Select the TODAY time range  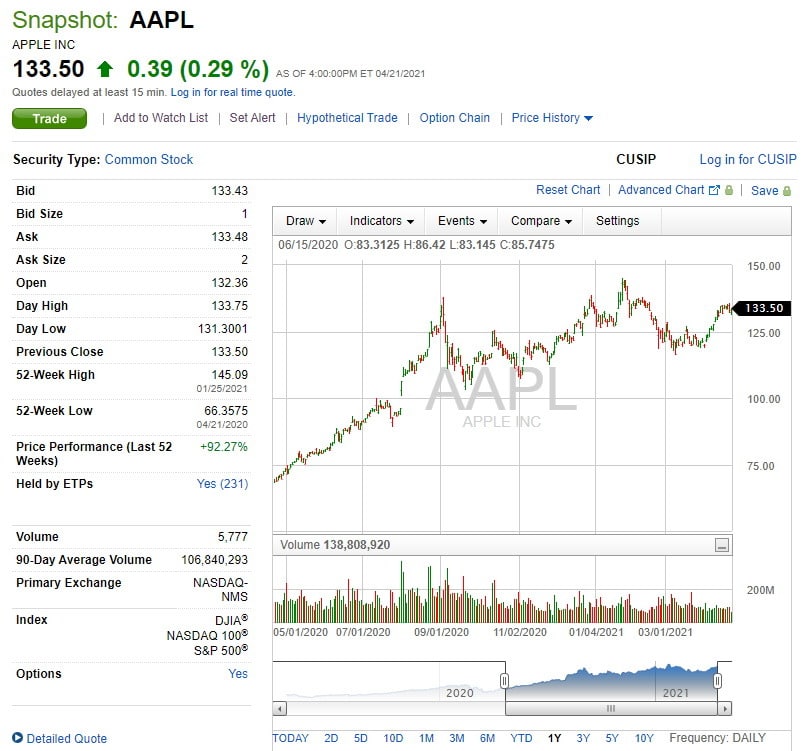(290, 738)
